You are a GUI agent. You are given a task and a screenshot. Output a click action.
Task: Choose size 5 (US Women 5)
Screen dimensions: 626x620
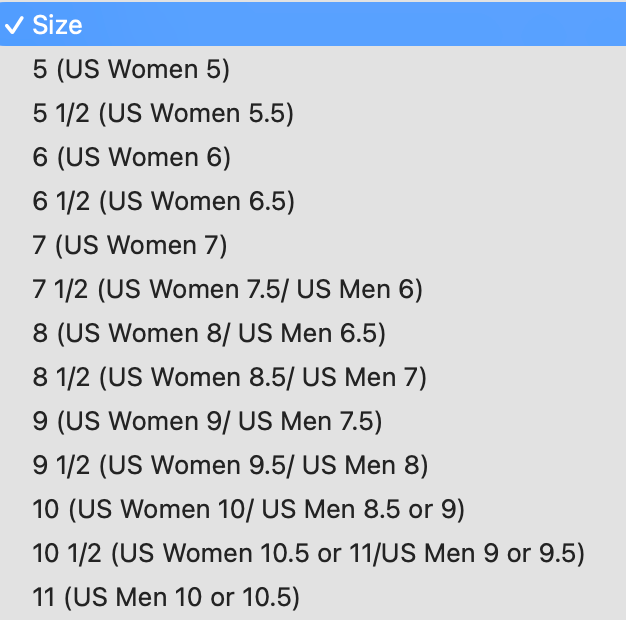pyautogui.click(x=131, y=70)
